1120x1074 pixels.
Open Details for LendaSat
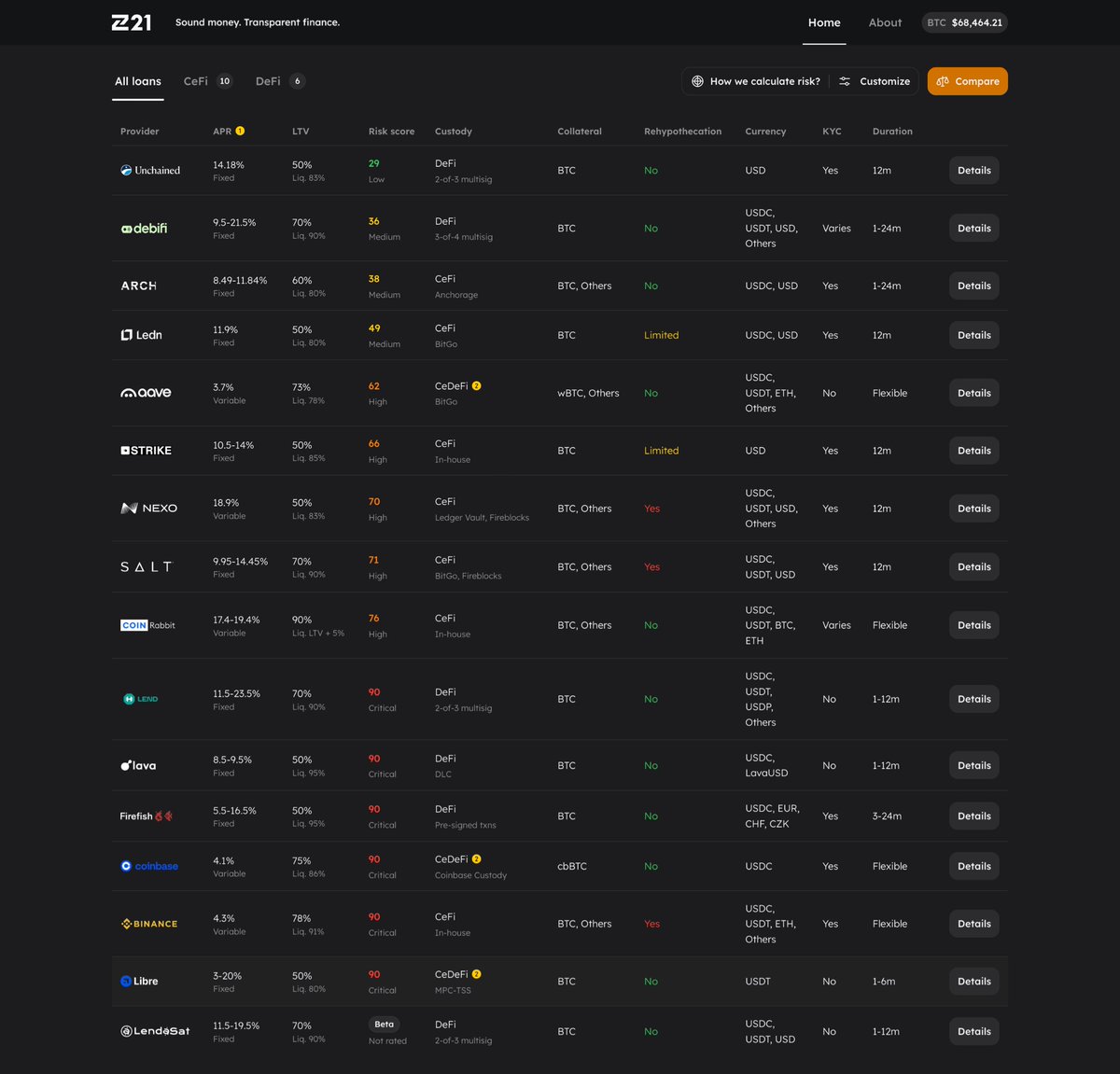974,1031
